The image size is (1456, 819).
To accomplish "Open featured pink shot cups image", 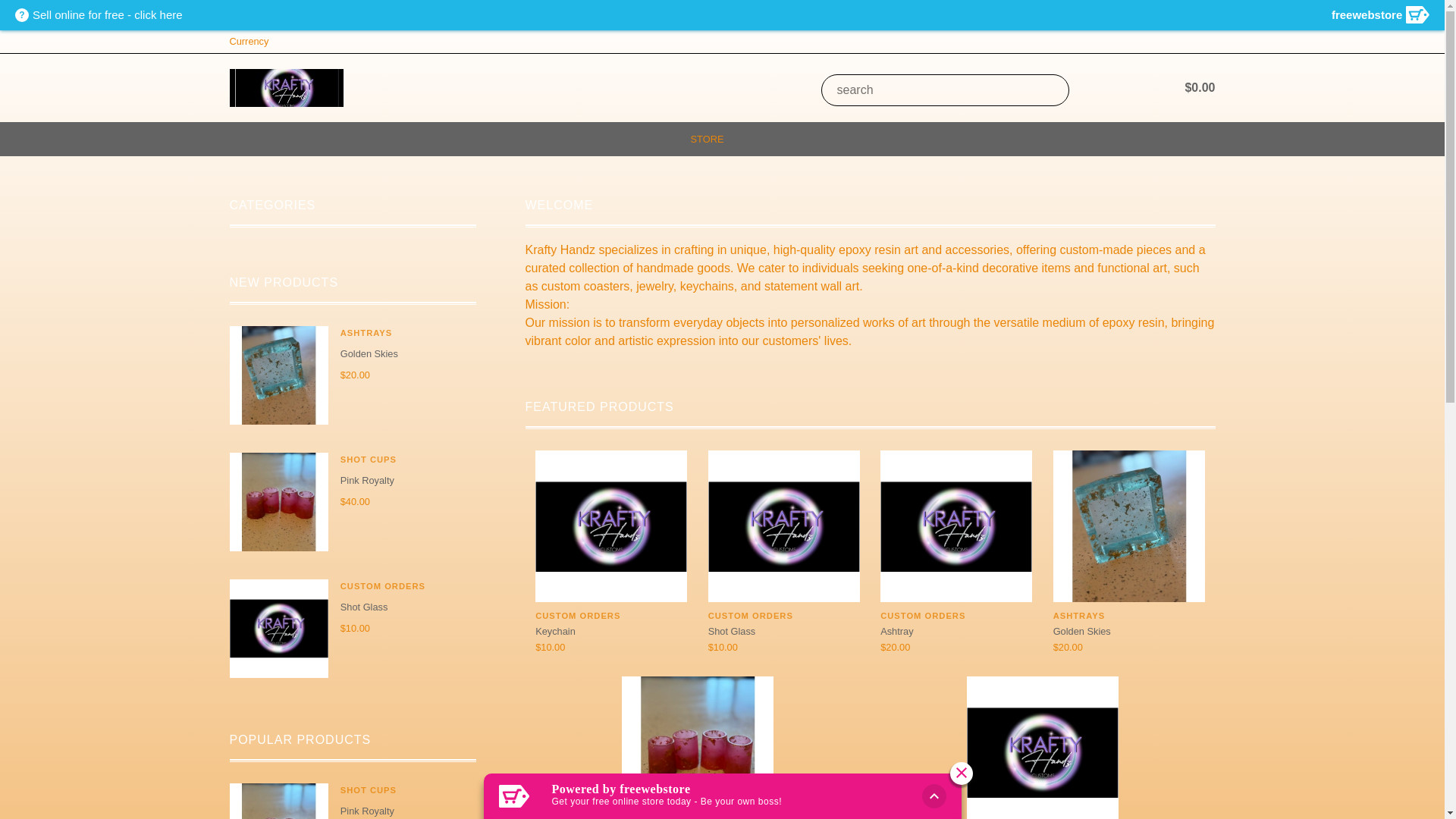I will (x=697, y=725).
